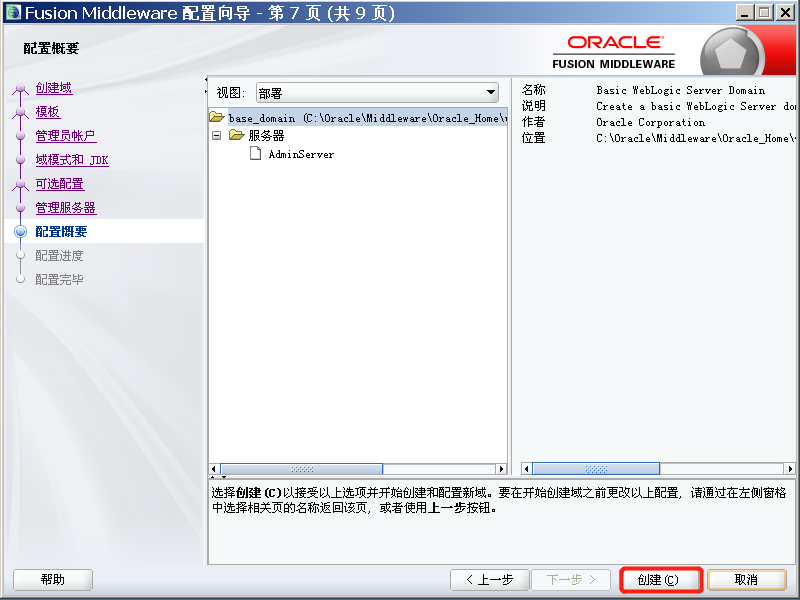Details panel scrollbar right arrow
Viewport: 800px width, 600px height.
[x=790, y=468]
